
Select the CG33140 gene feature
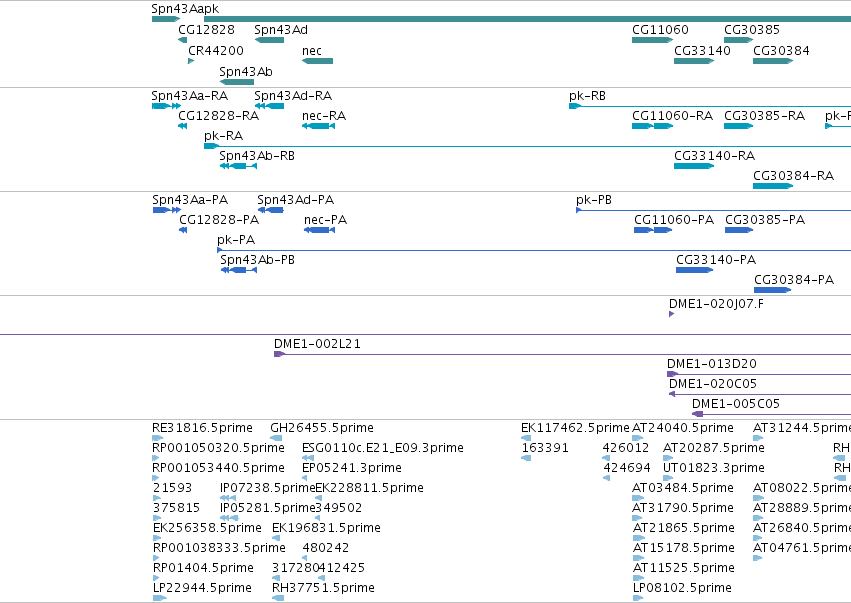(694, 61)
